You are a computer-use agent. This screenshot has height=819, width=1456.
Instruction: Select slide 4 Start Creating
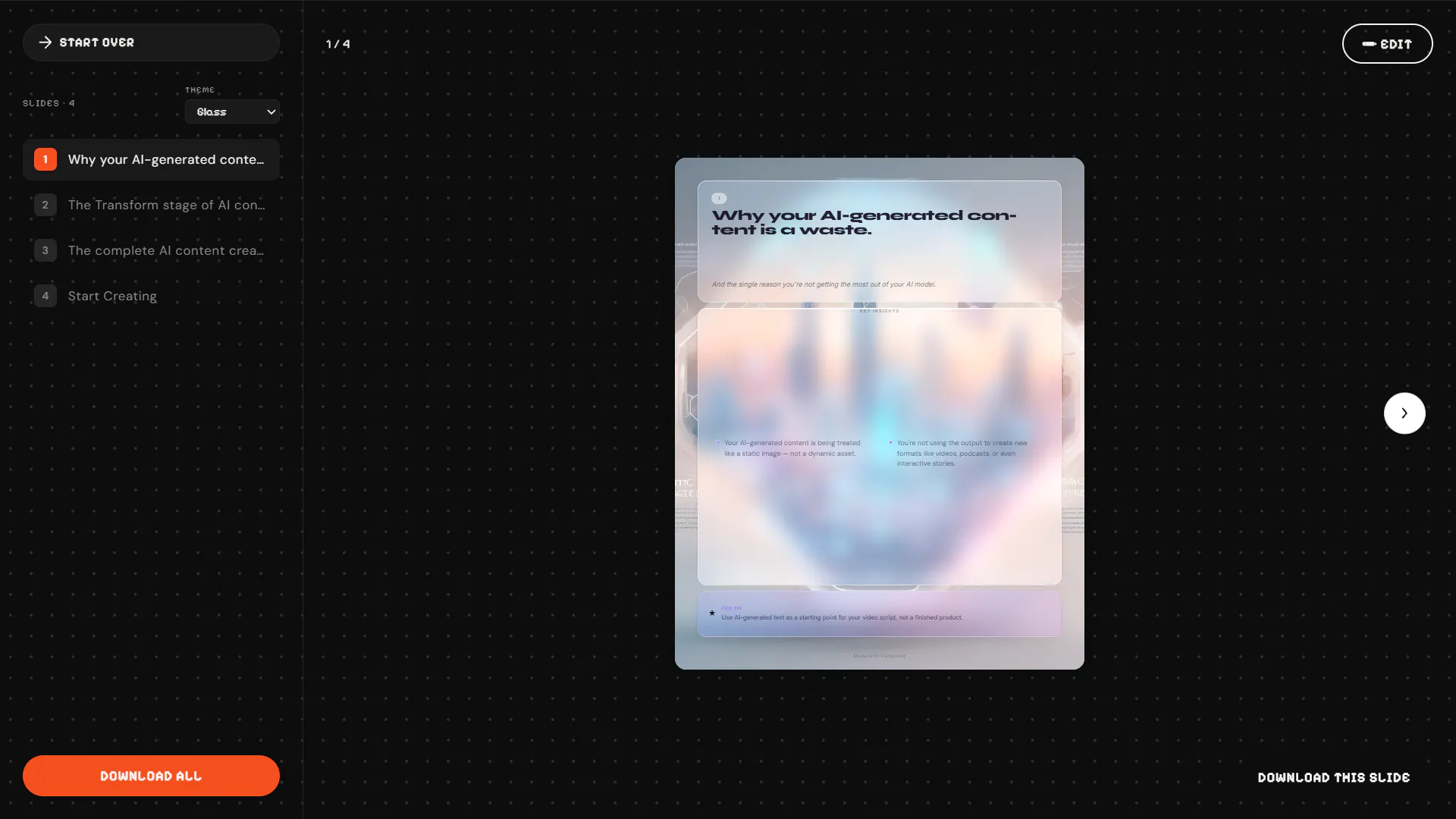[x=151, y=296]
